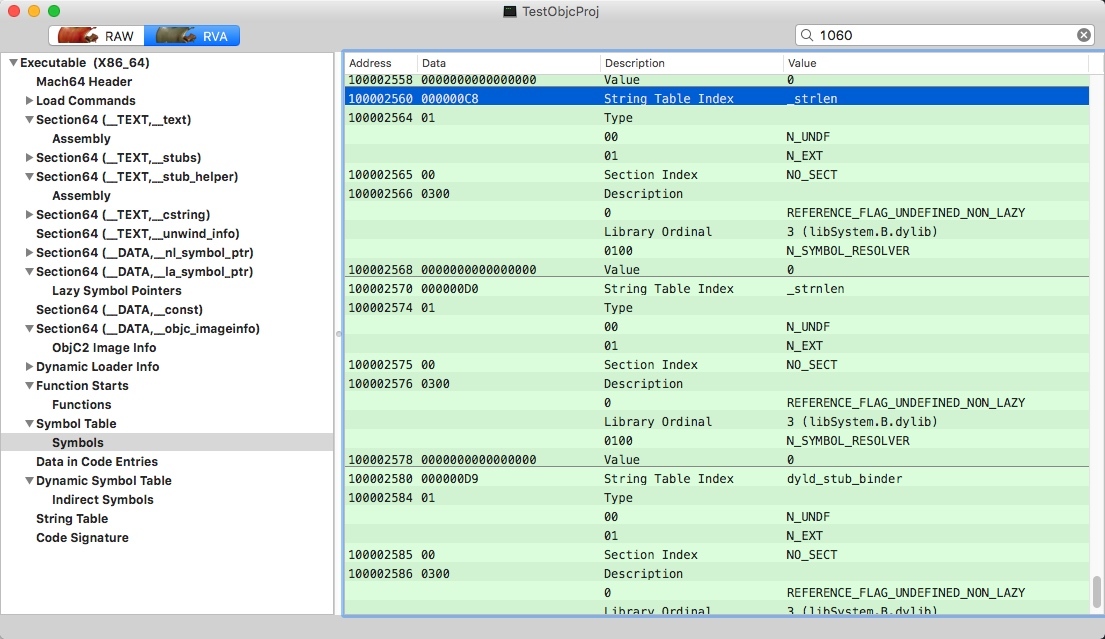1105x639 pixels.
Task: Select Indirect Symbols in the sidebar
Action: tap(102, 500)
